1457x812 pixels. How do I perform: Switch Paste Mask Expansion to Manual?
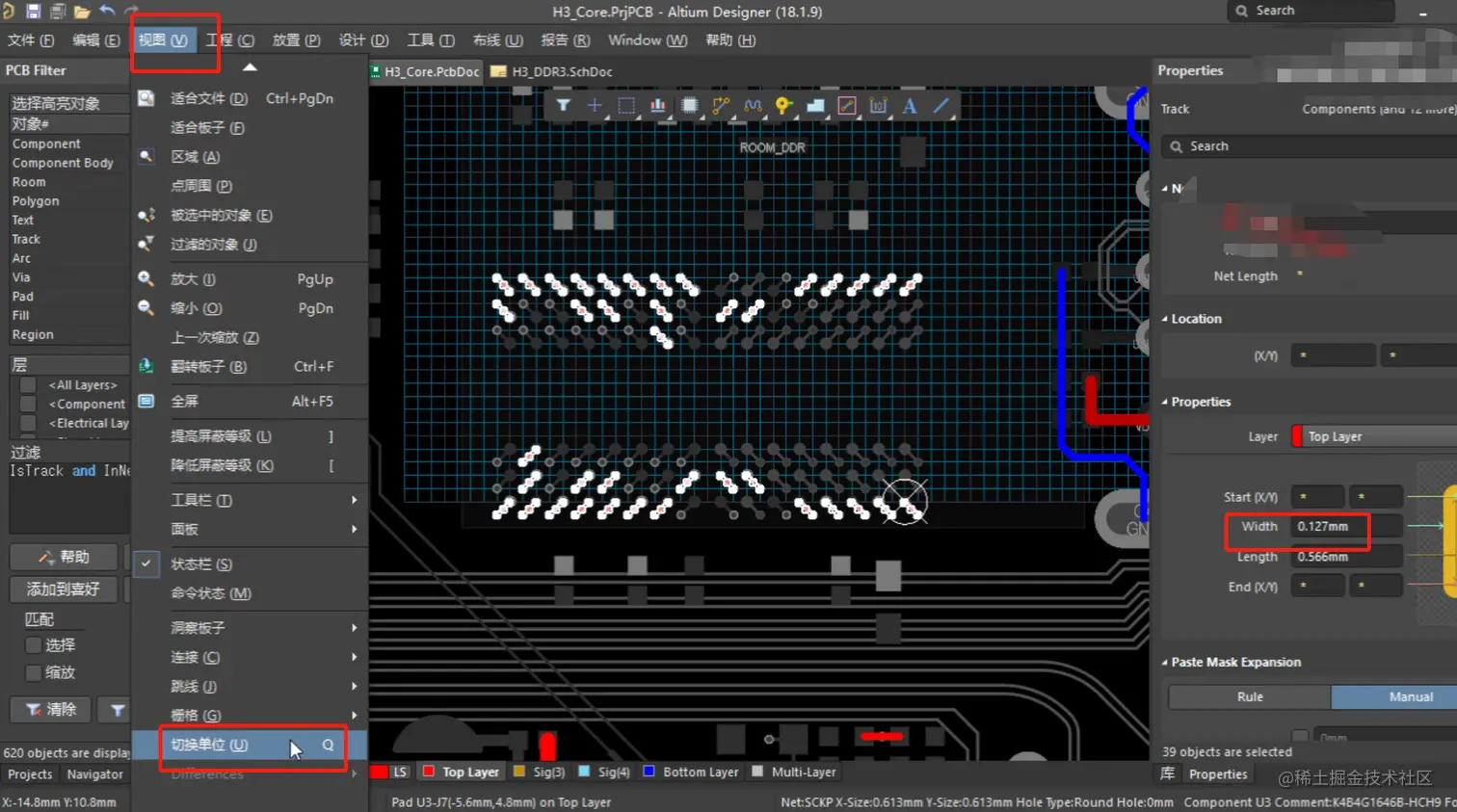[1411, 696]
